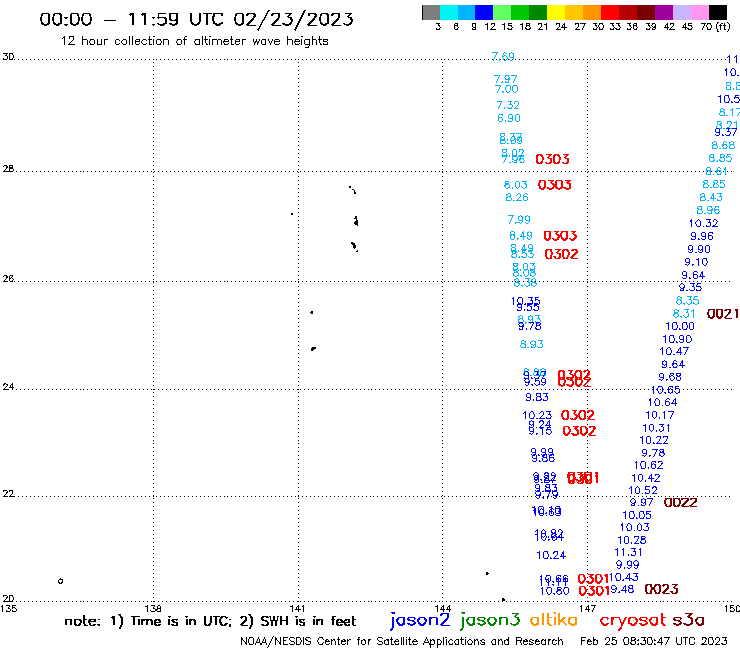
Task: Select the orange 'altika' legend label
Action: (x=554, y=619)
